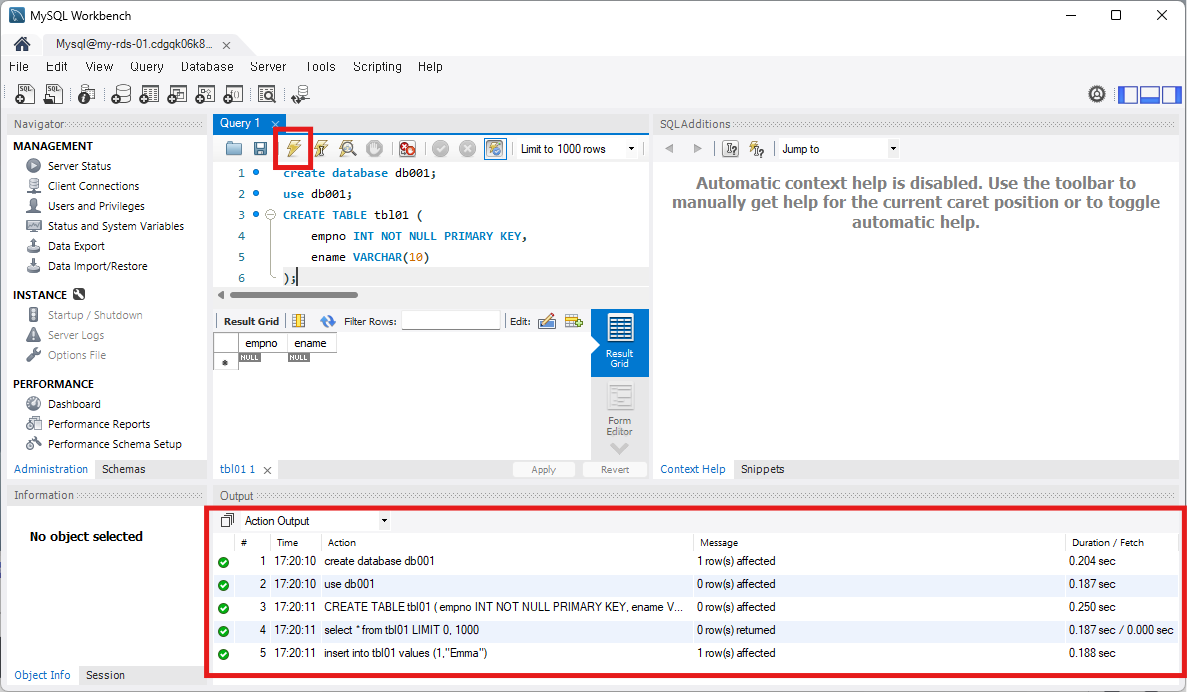Click the Reconnect to DBMS icon
Image resolution: width=1187 pixels, height=692 pixels.
point(301,94)
